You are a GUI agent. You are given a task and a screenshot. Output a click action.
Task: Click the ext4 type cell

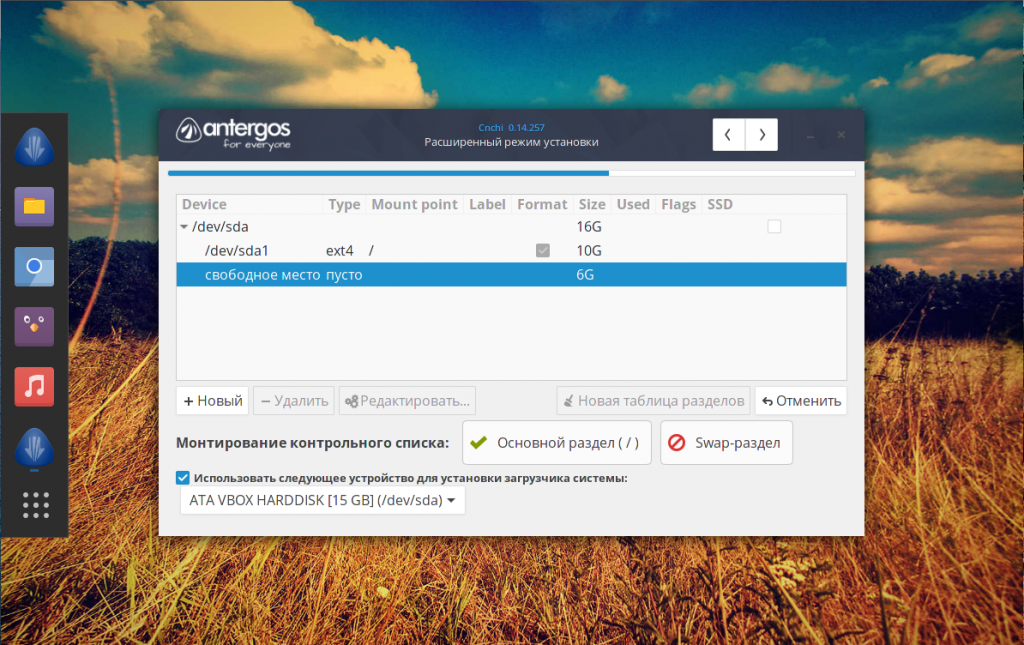[340, 251]
